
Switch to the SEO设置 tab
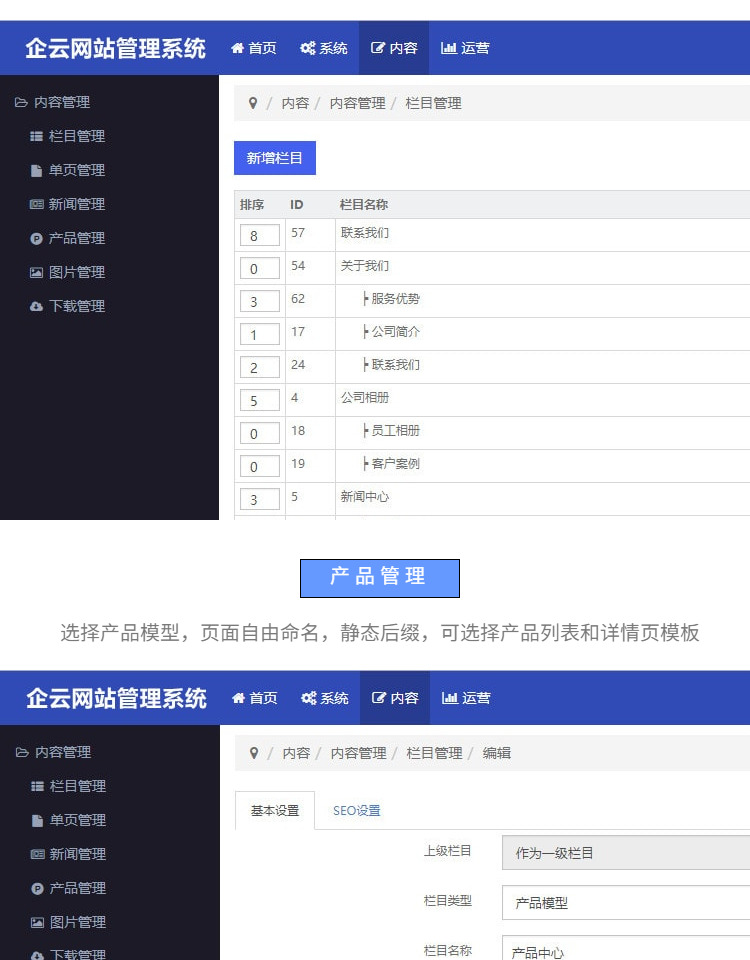coord(357,811)
